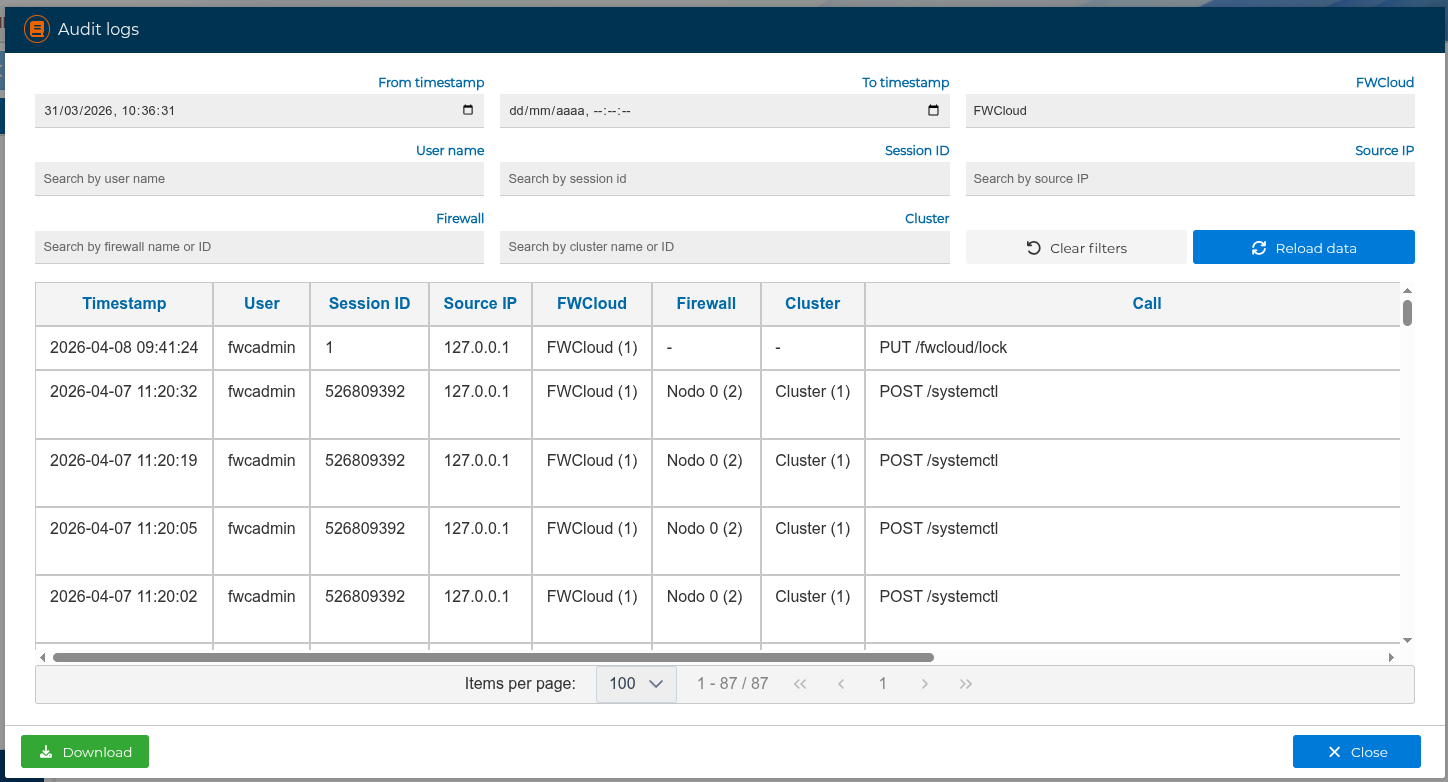The width and height of the screenshot is (1448, 782).
Task: Expand the Items per page dropdown
Action: [x=636, y=684]
